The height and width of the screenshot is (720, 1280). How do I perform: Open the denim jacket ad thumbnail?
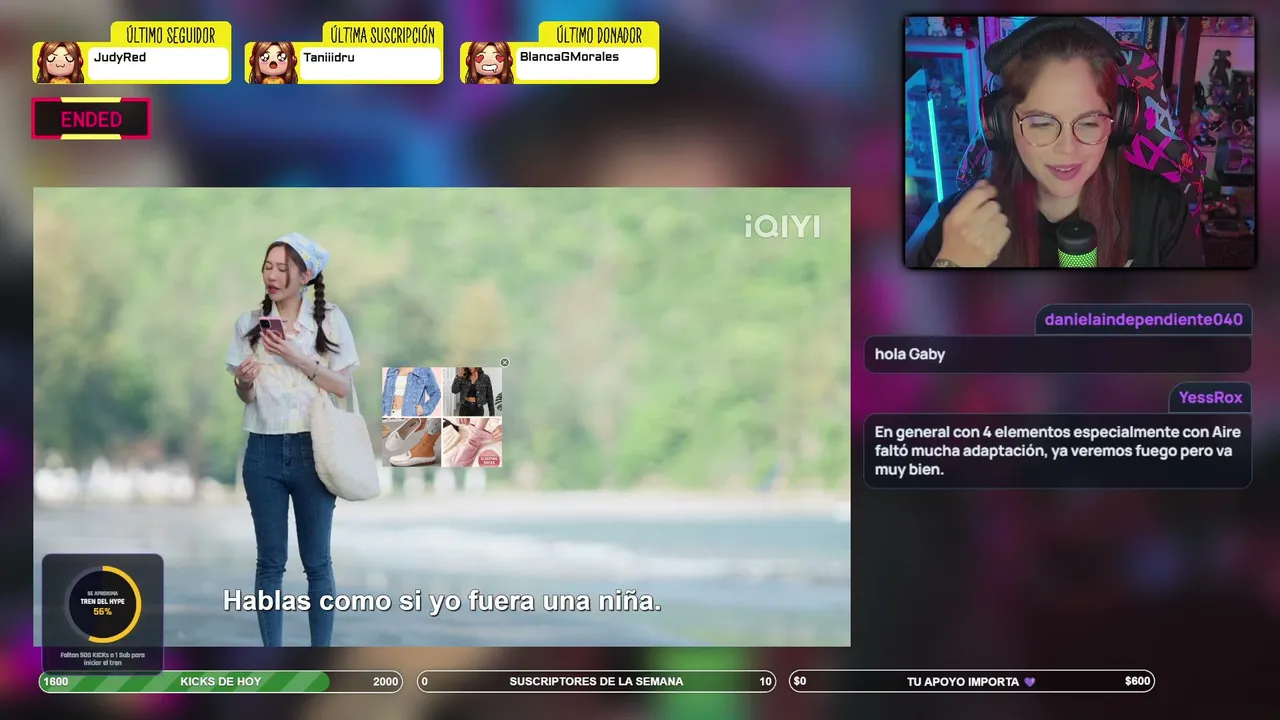point(411,392)
